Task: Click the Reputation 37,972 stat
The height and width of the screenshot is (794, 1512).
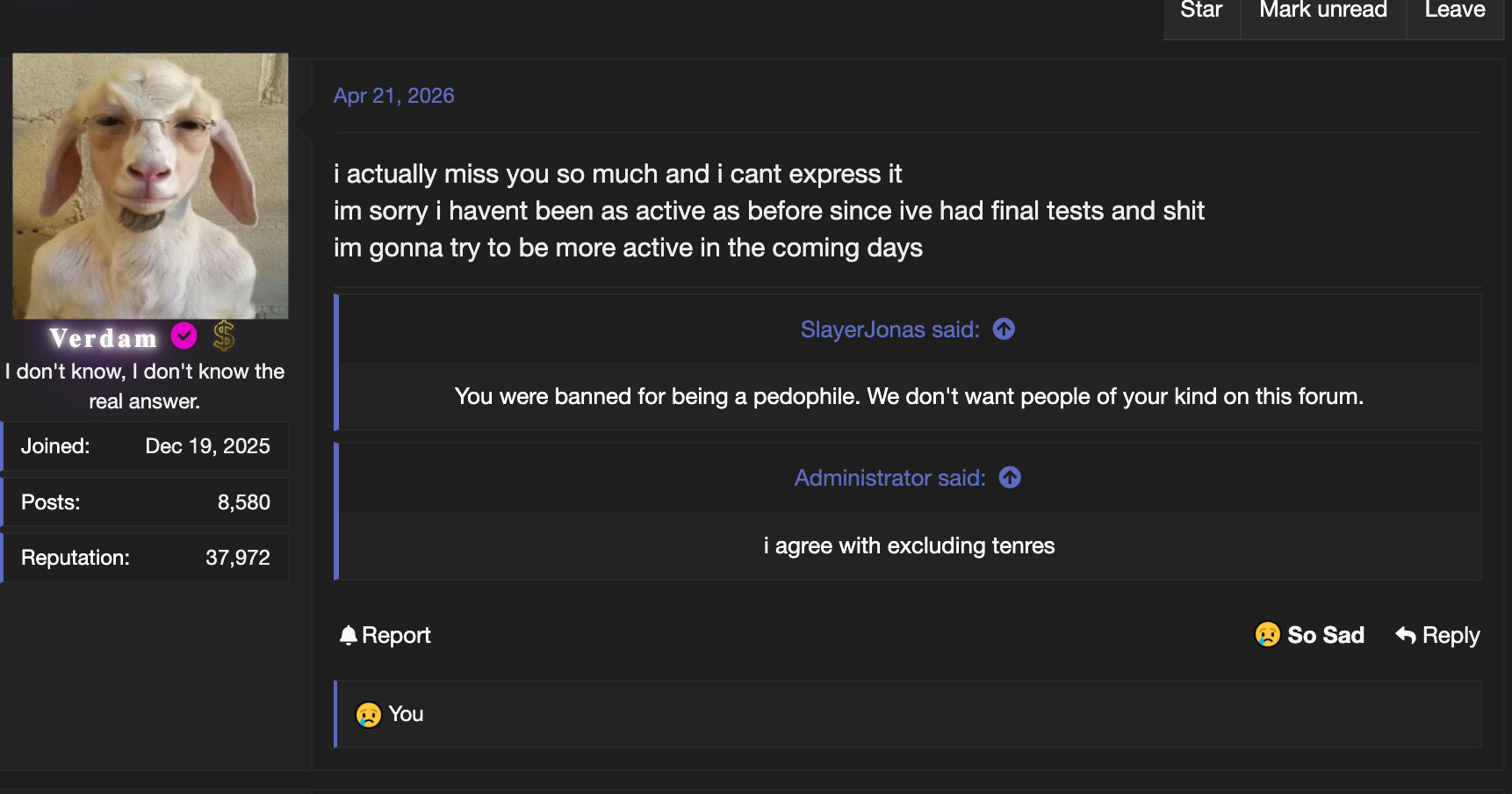Action: [x=145, y=558]
